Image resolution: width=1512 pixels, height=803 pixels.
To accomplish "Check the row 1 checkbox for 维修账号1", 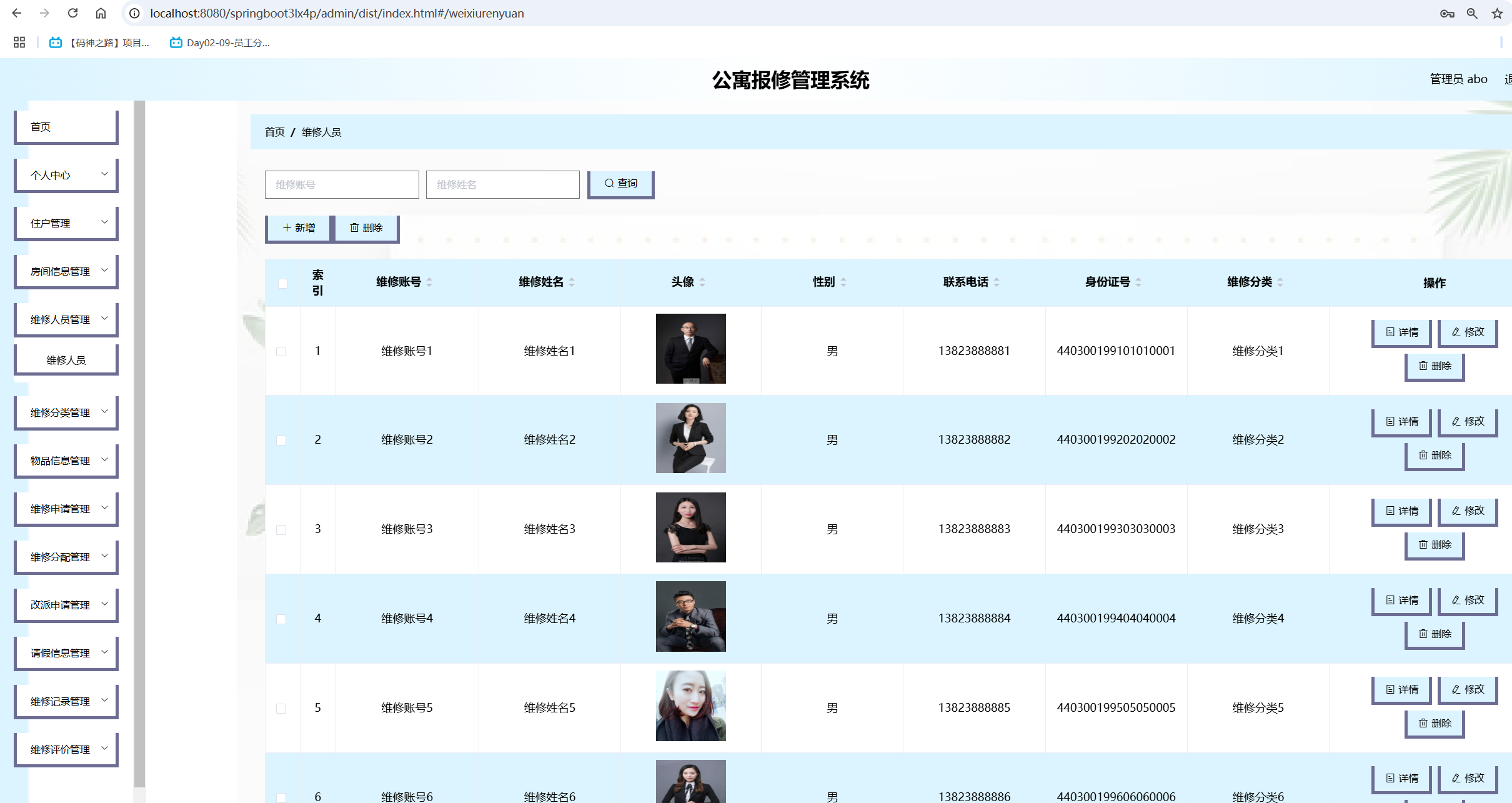I will (281, 352).
